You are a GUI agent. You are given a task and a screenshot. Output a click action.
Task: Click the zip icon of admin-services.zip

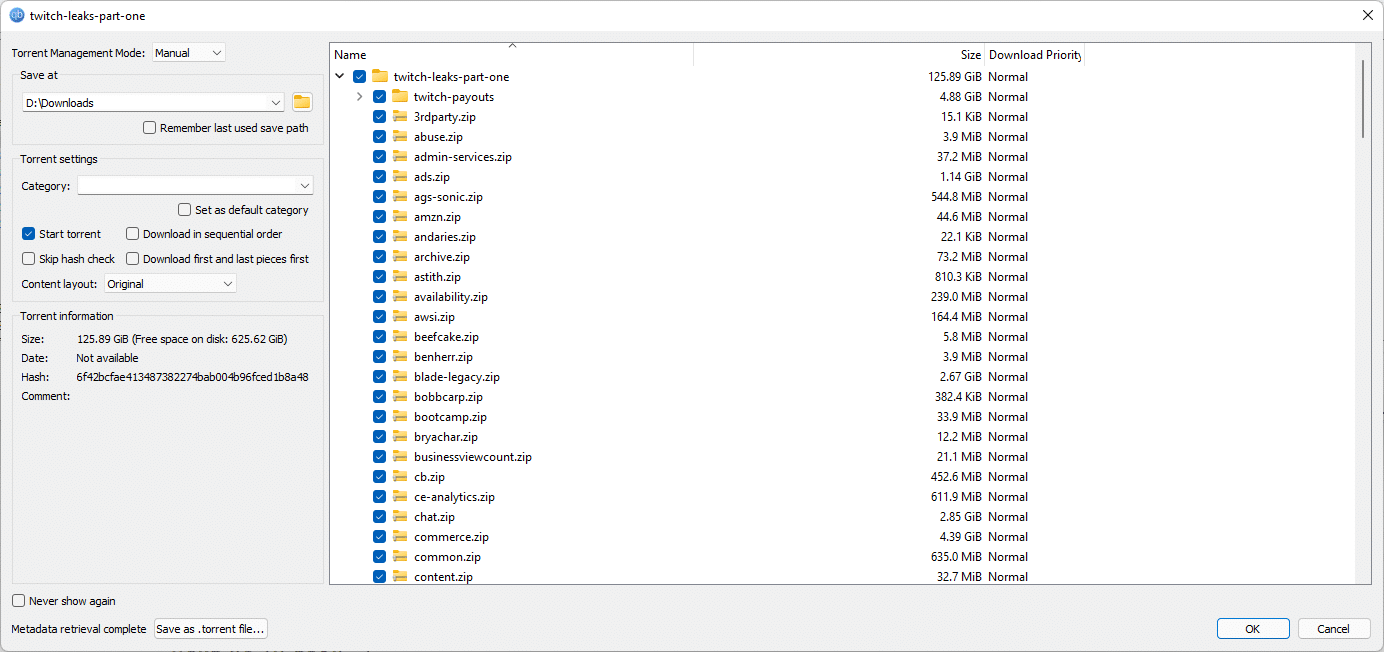pyautogui.click(x=400, y=156)
